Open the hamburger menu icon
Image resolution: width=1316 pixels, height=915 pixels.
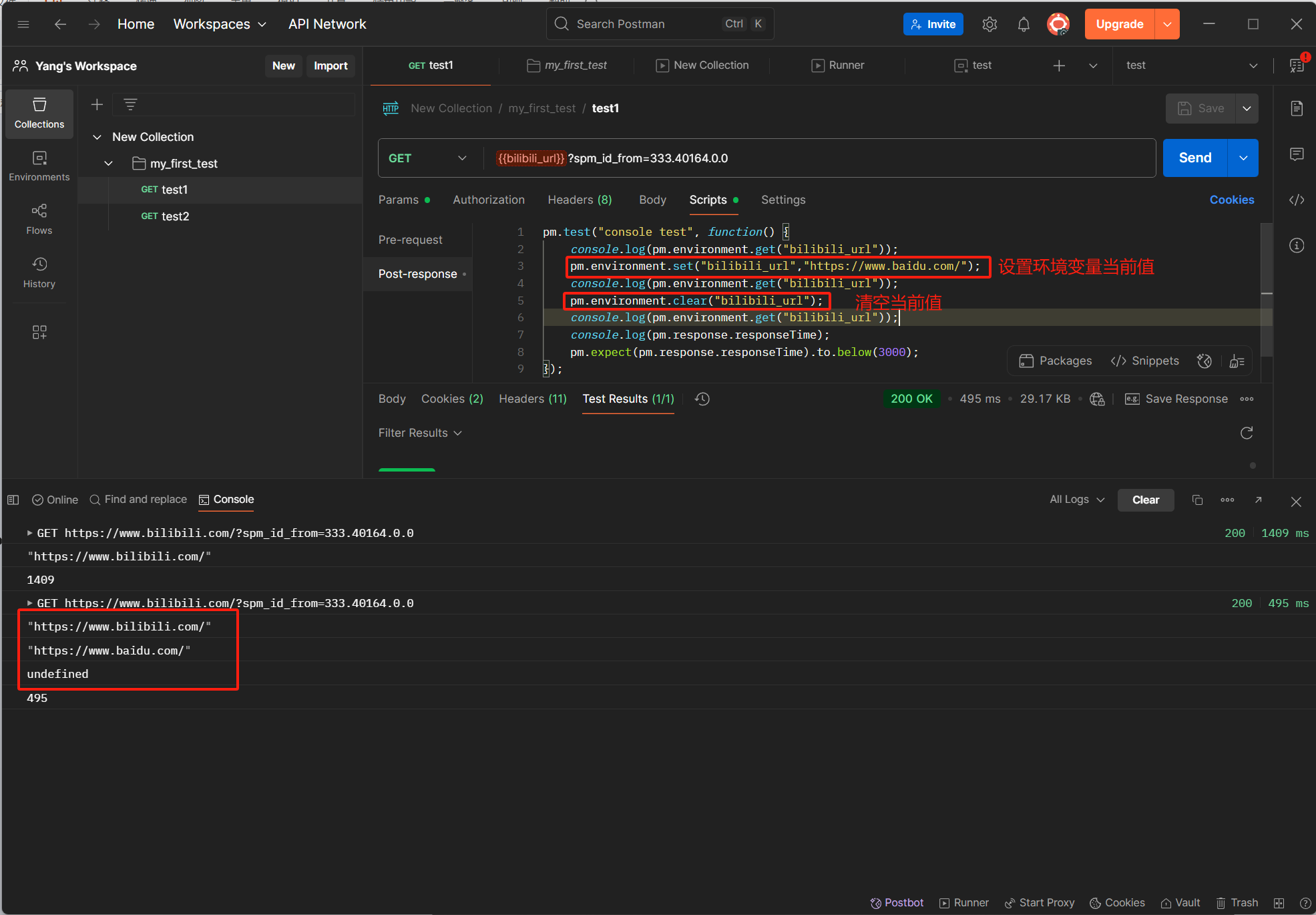pos(23,24)
